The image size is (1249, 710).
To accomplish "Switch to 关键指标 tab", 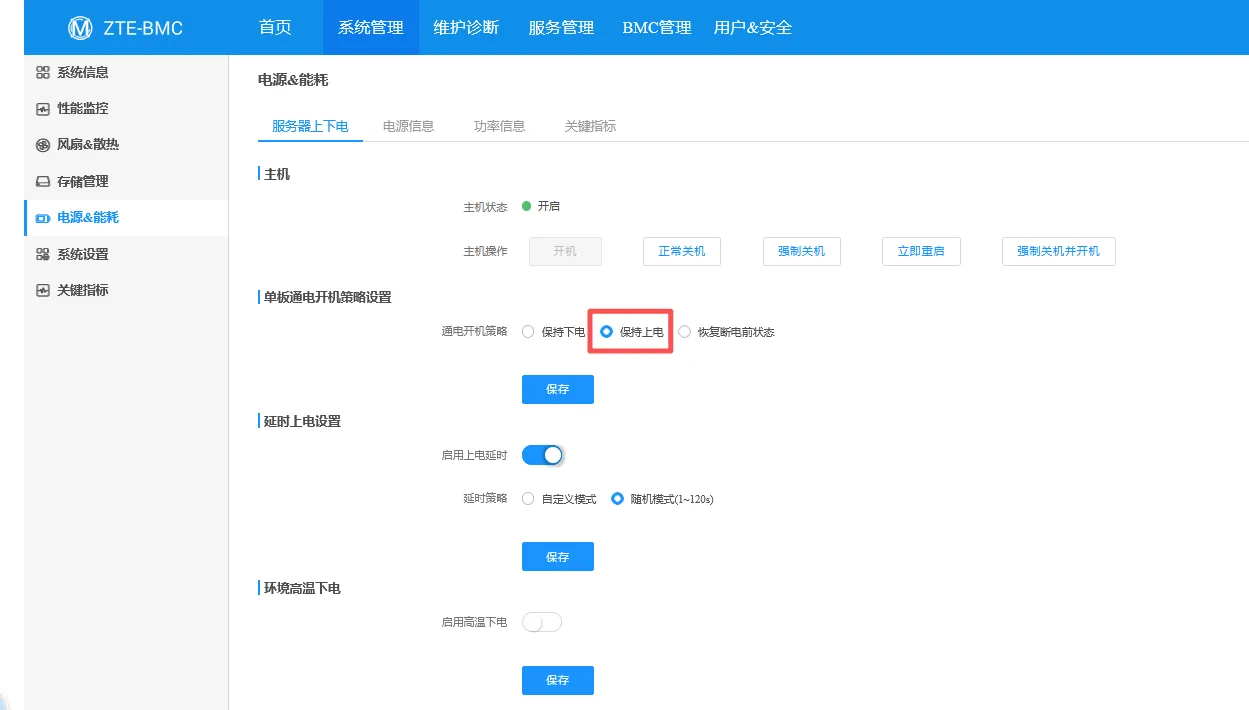I will [590, 126].
